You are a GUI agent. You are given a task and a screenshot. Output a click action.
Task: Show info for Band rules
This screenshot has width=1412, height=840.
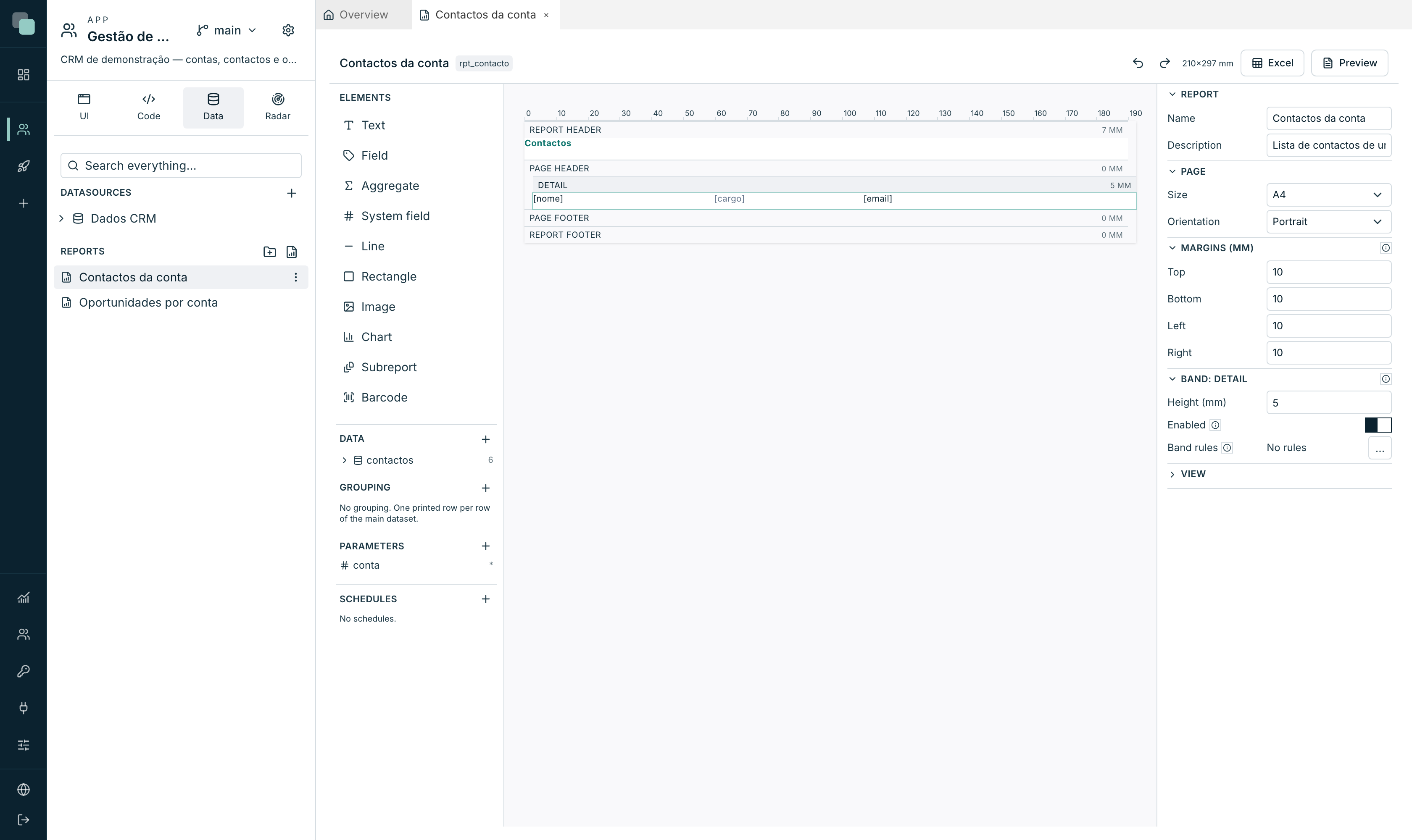(x=1227, y=448)
